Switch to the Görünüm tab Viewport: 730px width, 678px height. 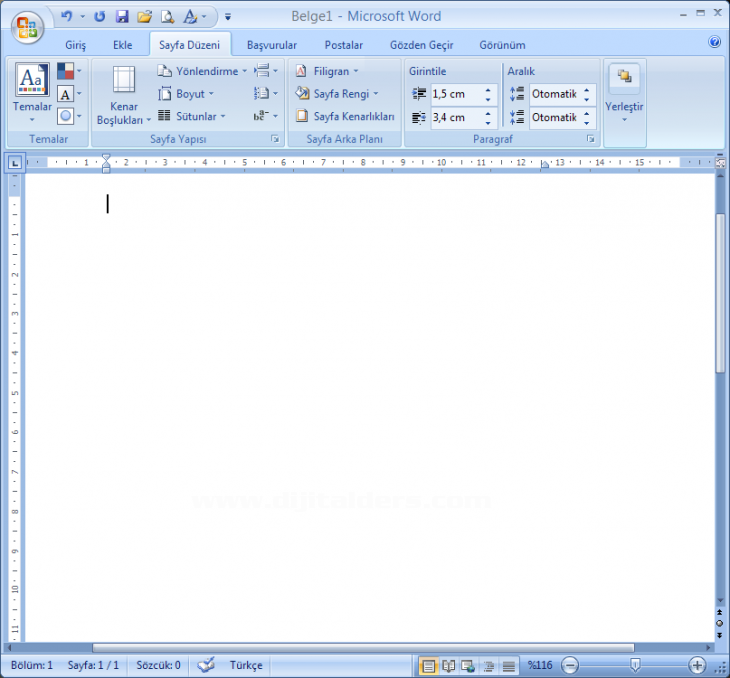pyautogui.click(x=502, y=45)
